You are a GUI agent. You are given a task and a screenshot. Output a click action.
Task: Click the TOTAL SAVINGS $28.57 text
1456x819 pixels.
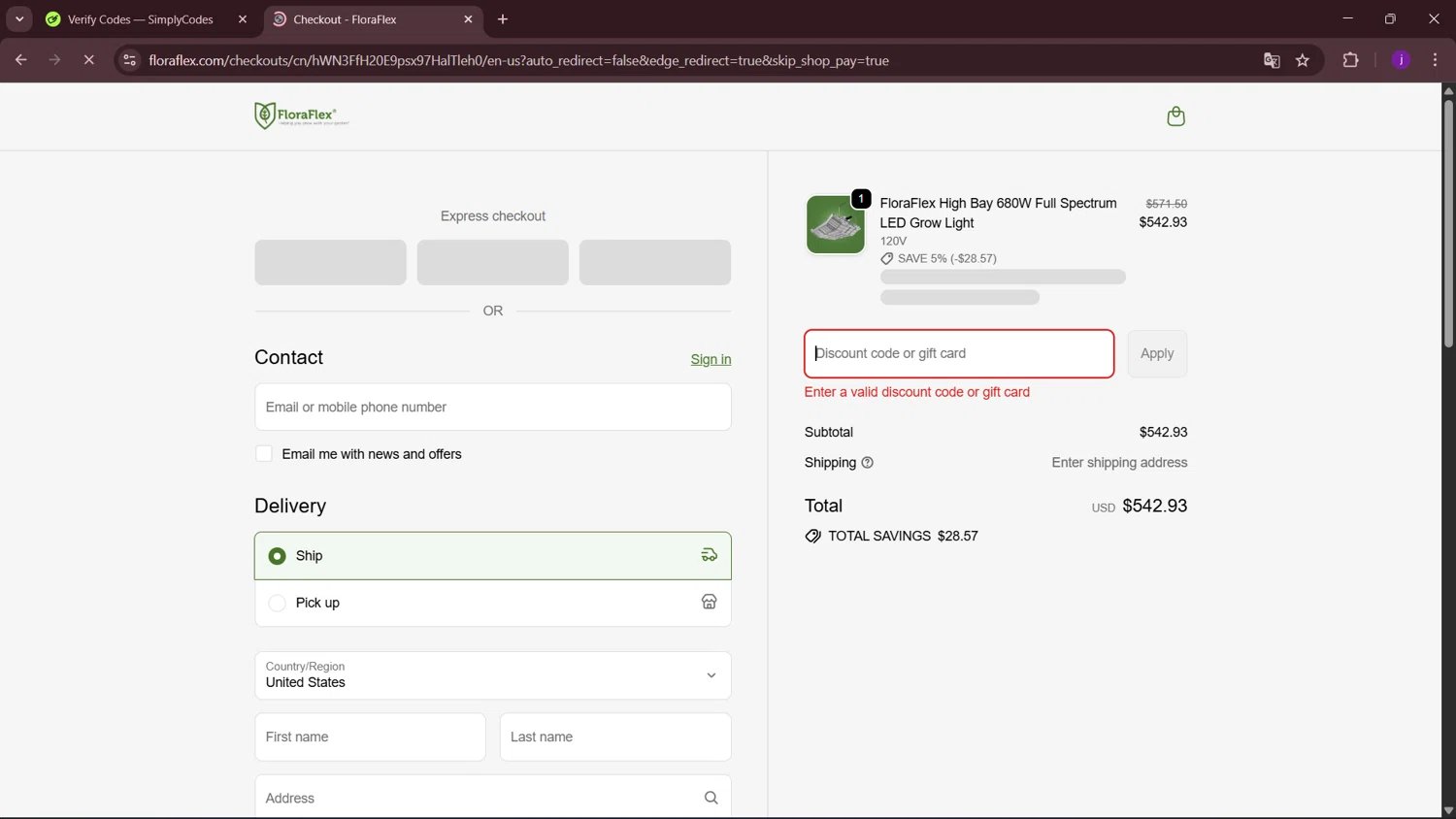pos(903,536)
